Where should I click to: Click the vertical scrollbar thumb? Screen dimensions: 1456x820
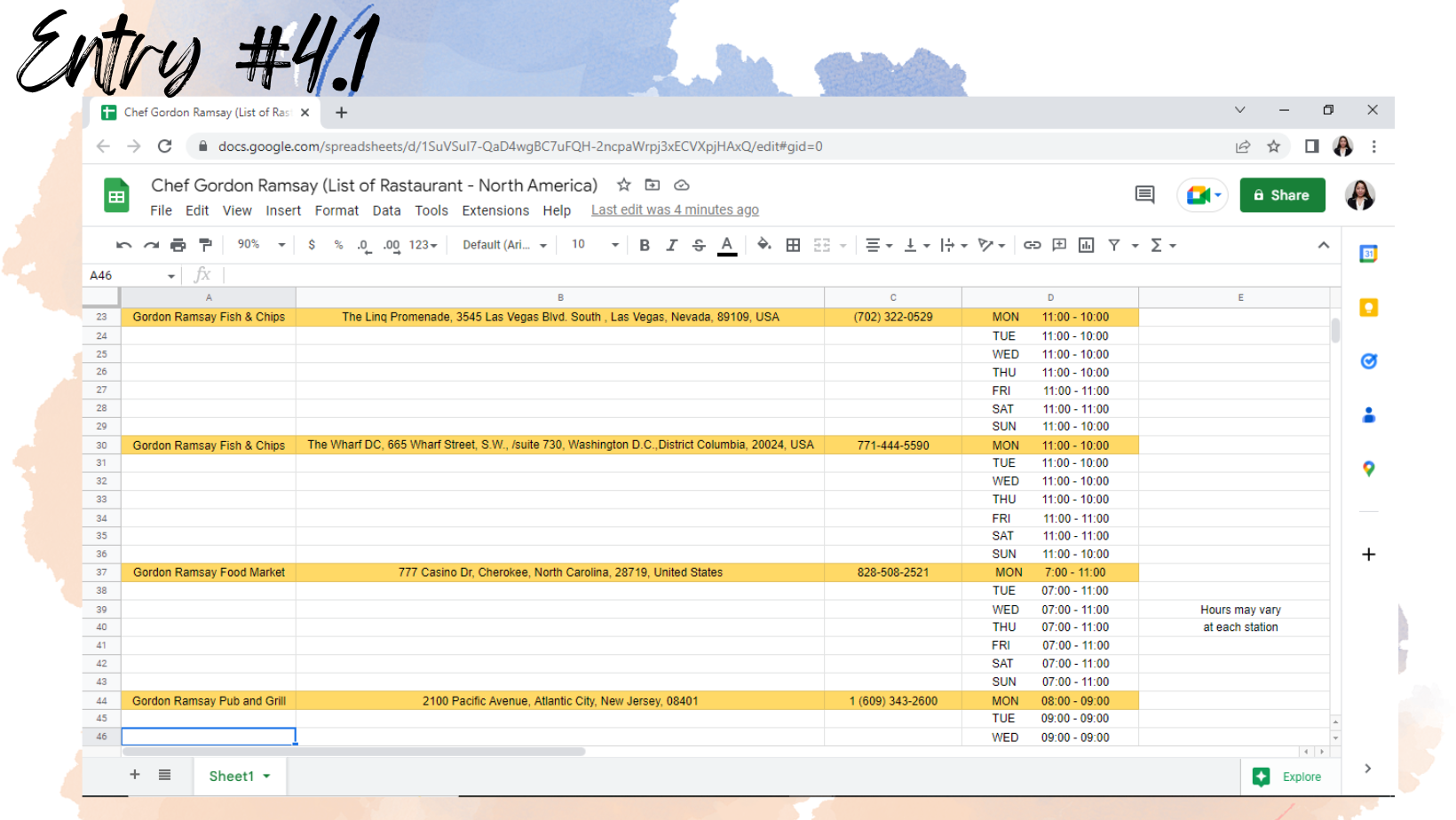pyautogui.click(x=1335, y=330)
